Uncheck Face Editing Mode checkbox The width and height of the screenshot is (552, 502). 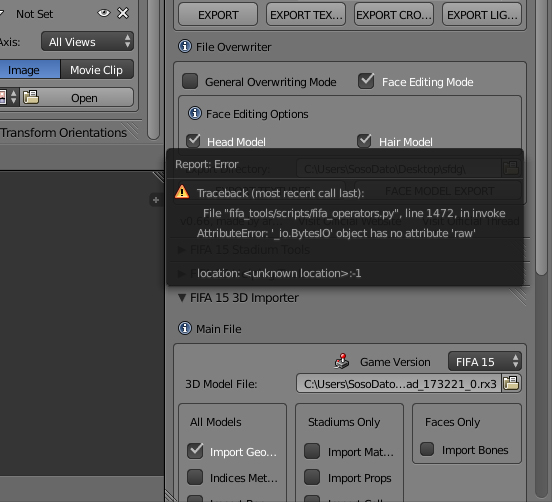366,81
